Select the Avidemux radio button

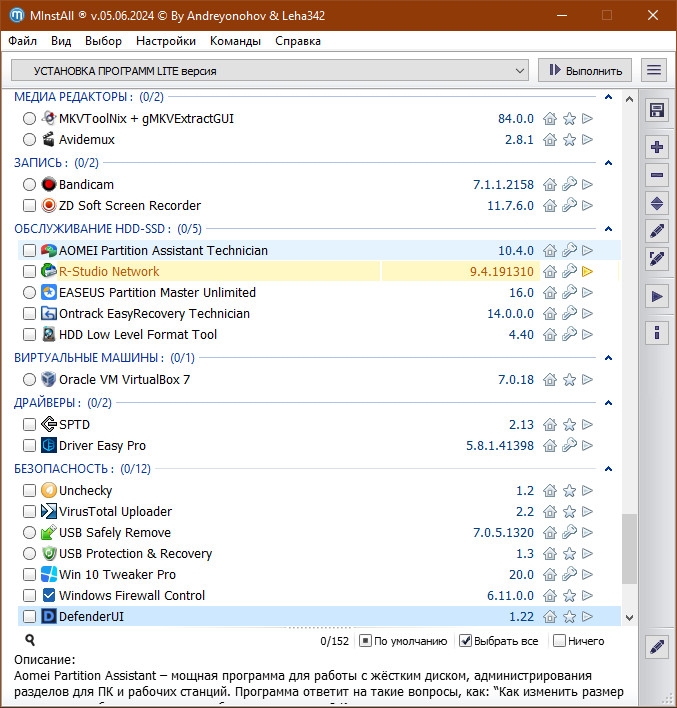(x=29, y=140)
